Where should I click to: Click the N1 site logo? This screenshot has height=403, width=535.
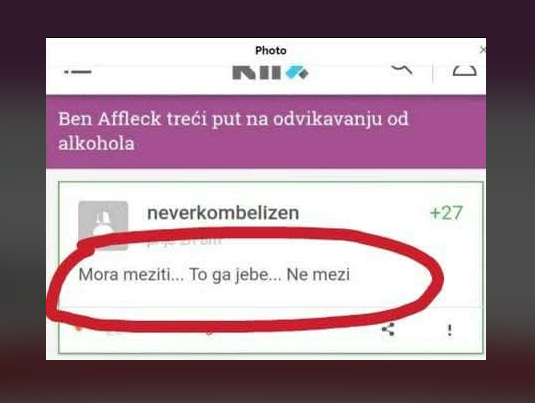(x=270, y=72)
